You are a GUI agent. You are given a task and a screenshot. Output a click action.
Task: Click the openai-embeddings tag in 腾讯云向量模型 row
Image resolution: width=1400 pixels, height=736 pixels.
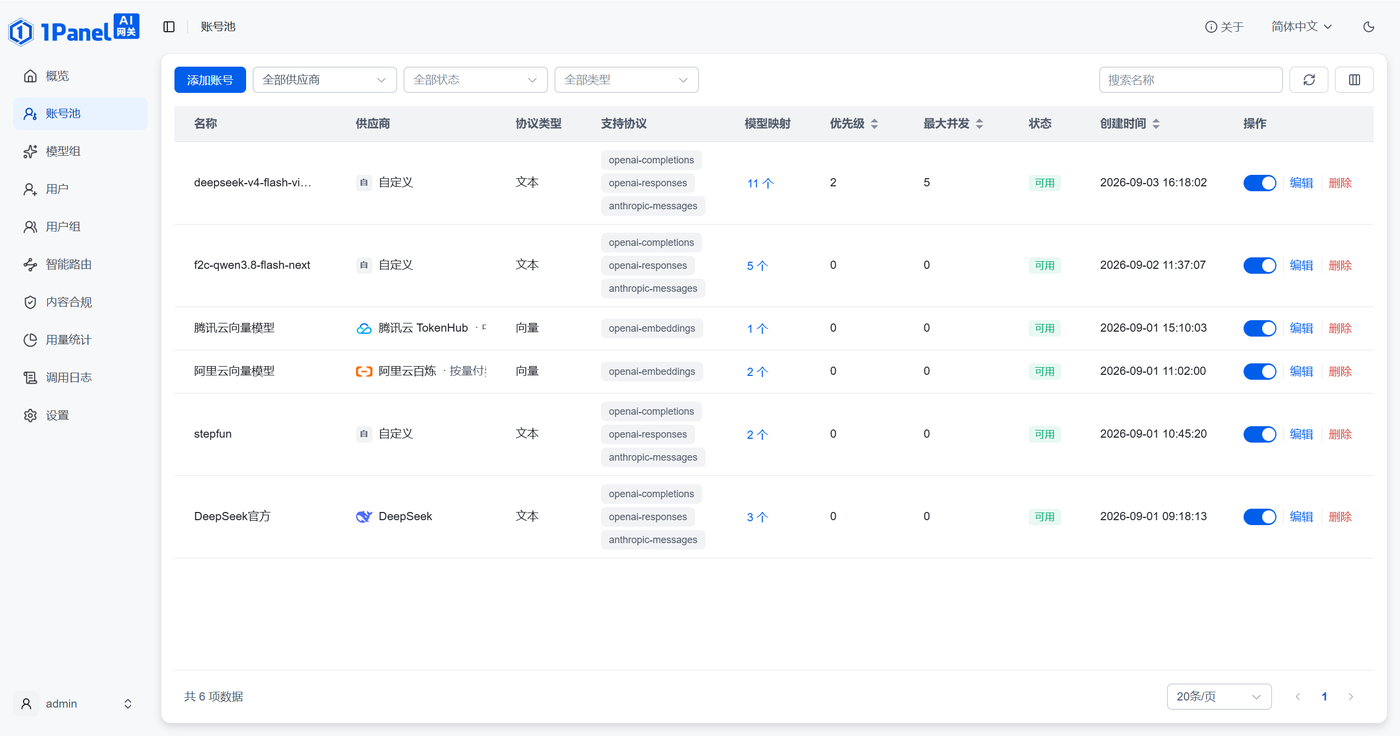pyautogui.click(x=652, y=328)
